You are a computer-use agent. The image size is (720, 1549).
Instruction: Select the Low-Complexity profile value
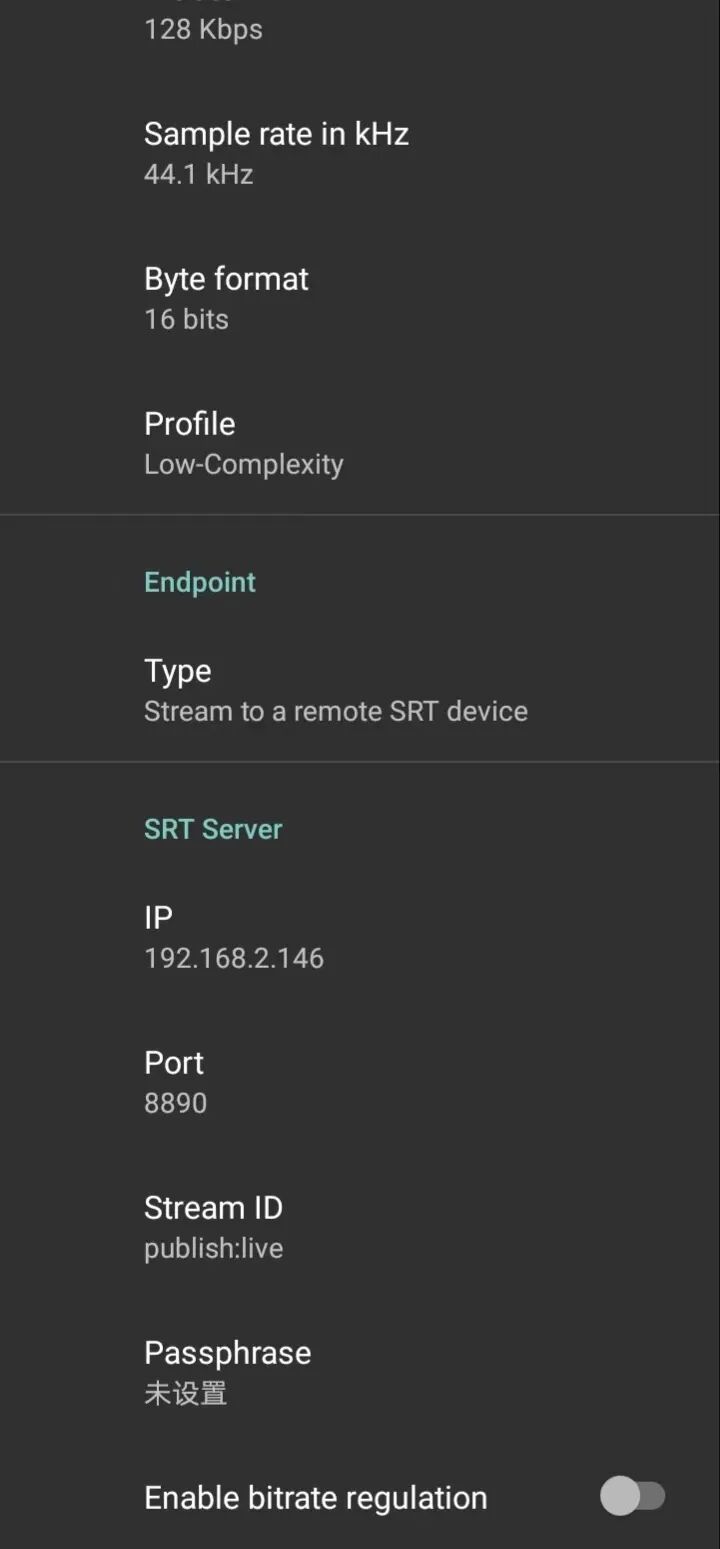point(243,464)
